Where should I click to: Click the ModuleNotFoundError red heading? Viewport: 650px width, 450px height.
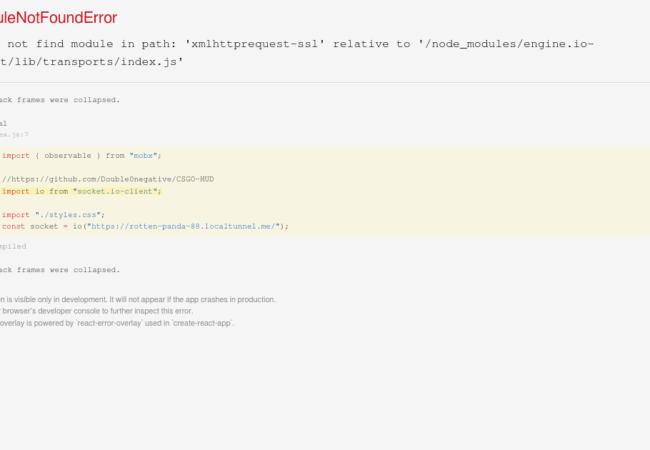(59, 18)
